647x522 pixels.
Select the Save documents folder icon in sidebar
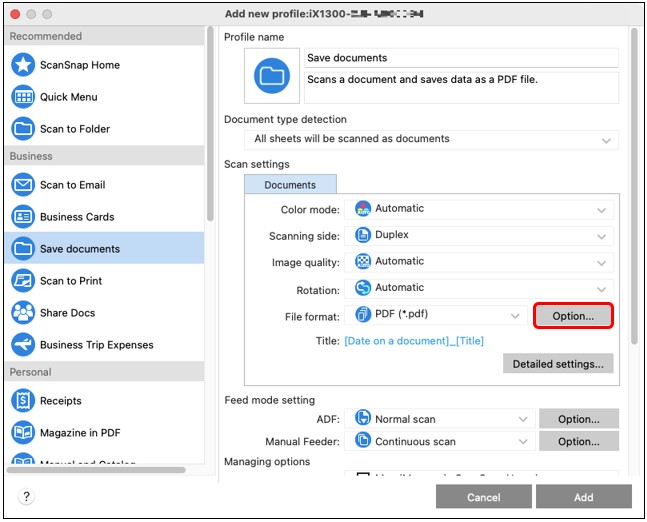(x=23, y=249)
